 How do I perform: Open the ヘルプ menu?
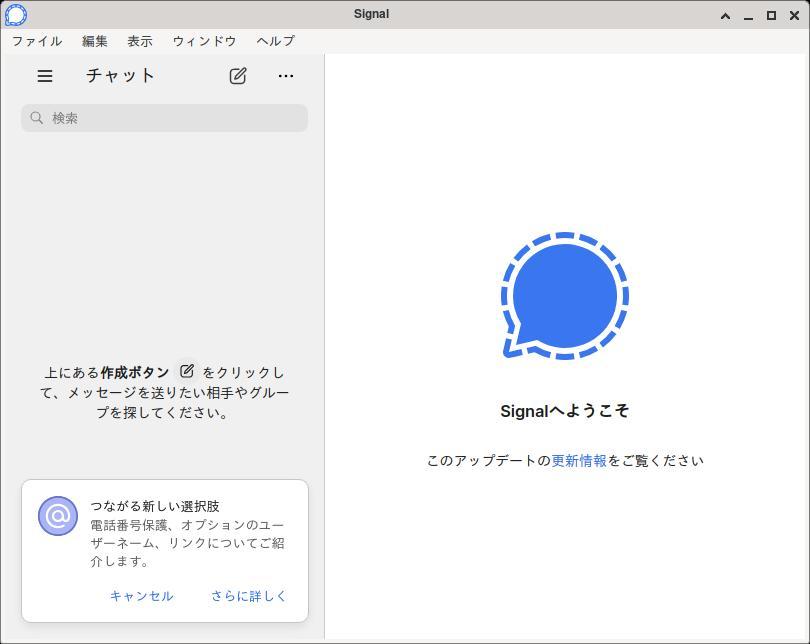[275, 41]
